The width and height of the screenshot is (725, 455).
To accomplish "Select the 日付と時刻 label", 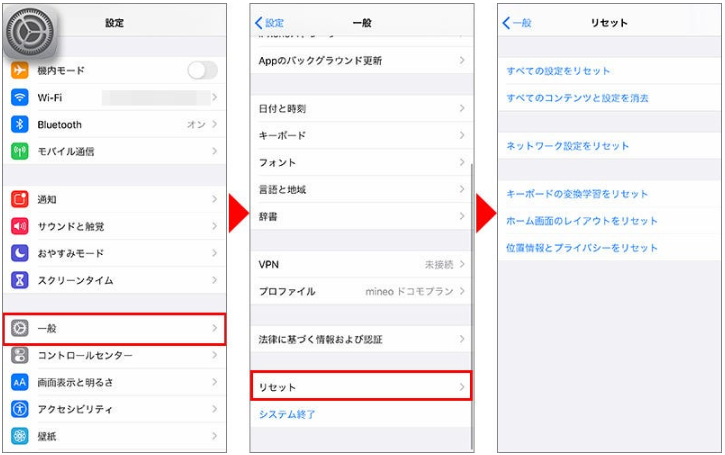I will (x=283, y=109).
